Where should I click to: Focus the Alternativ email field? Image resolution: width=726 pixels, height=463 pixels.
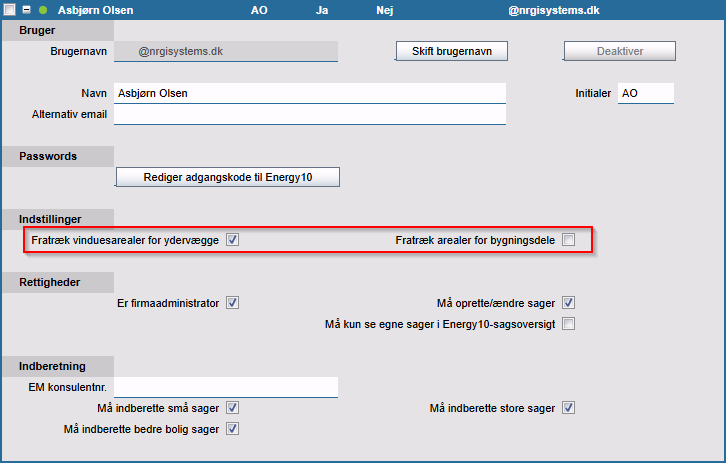(x=310, y=114)
